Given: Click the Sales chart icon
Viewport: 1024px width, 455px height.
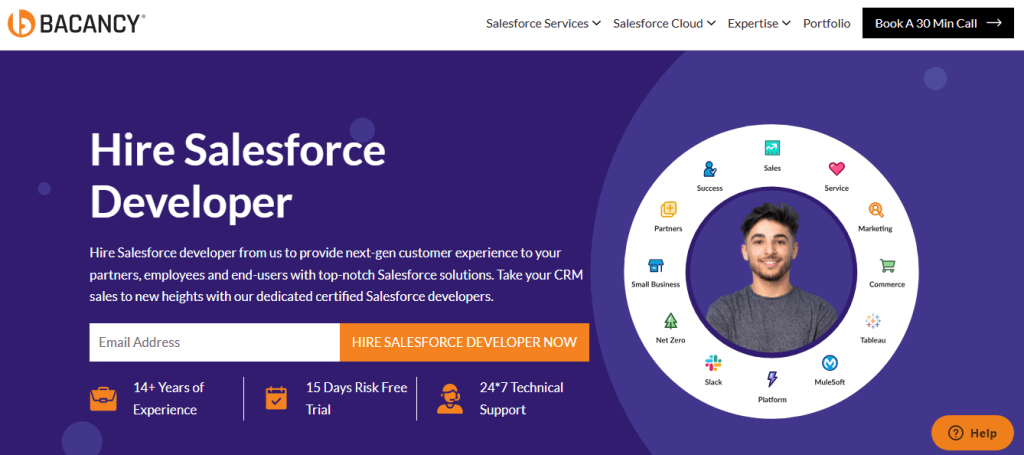Looking at the screenshot, I should pyautogui.click(x=772, y=148).
